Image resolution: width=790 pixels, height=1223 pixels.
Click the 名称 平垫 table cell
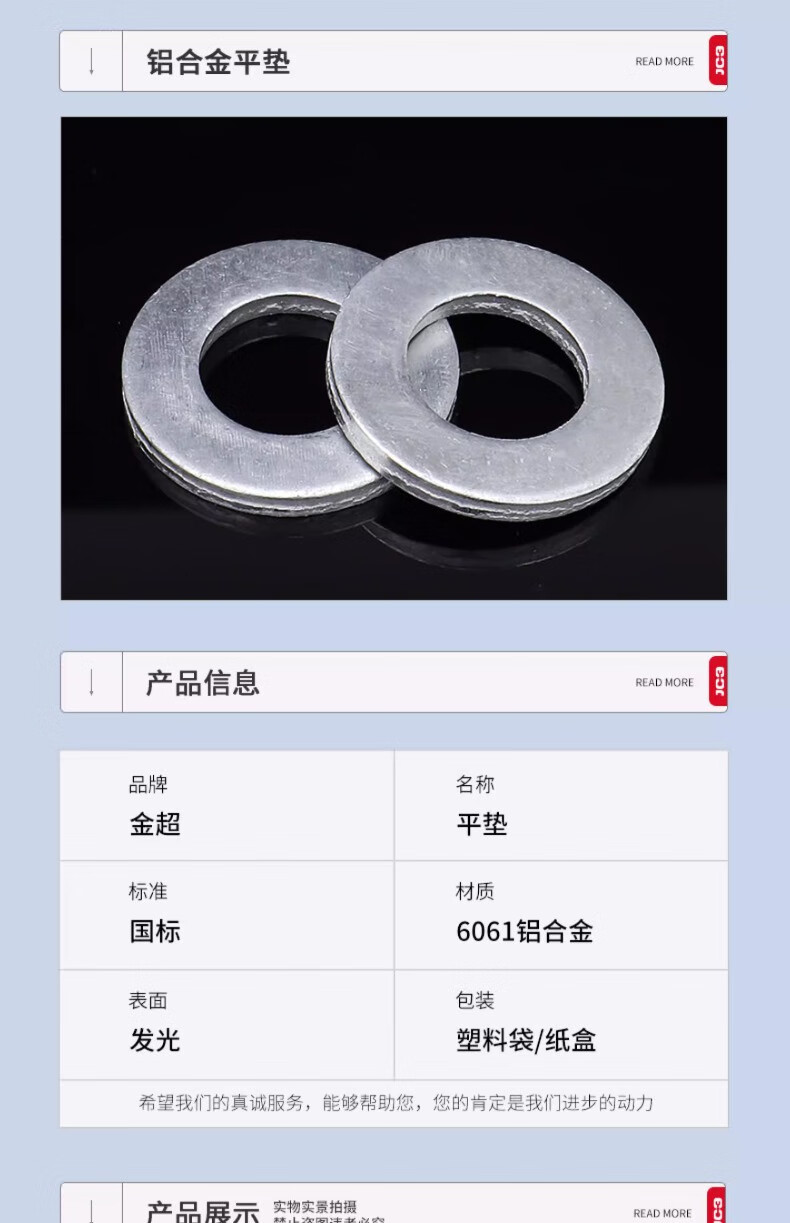[562, 806]
